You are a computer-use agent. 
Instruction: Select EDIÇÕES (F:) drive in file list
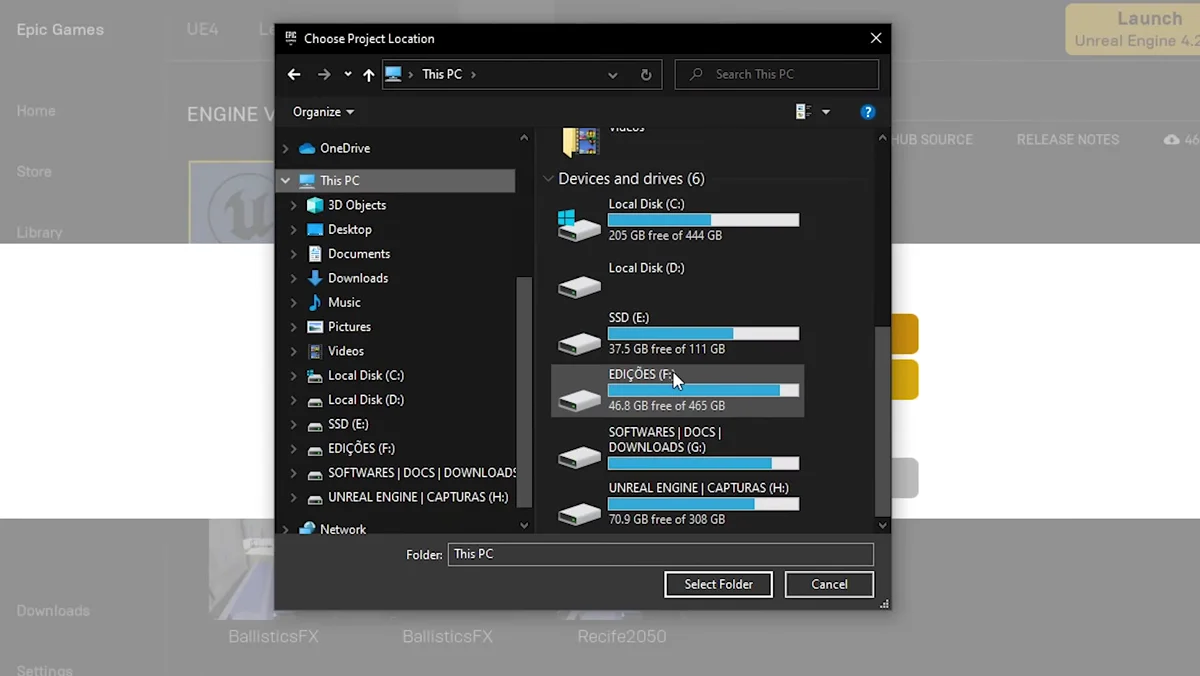(x=678, y=390)
